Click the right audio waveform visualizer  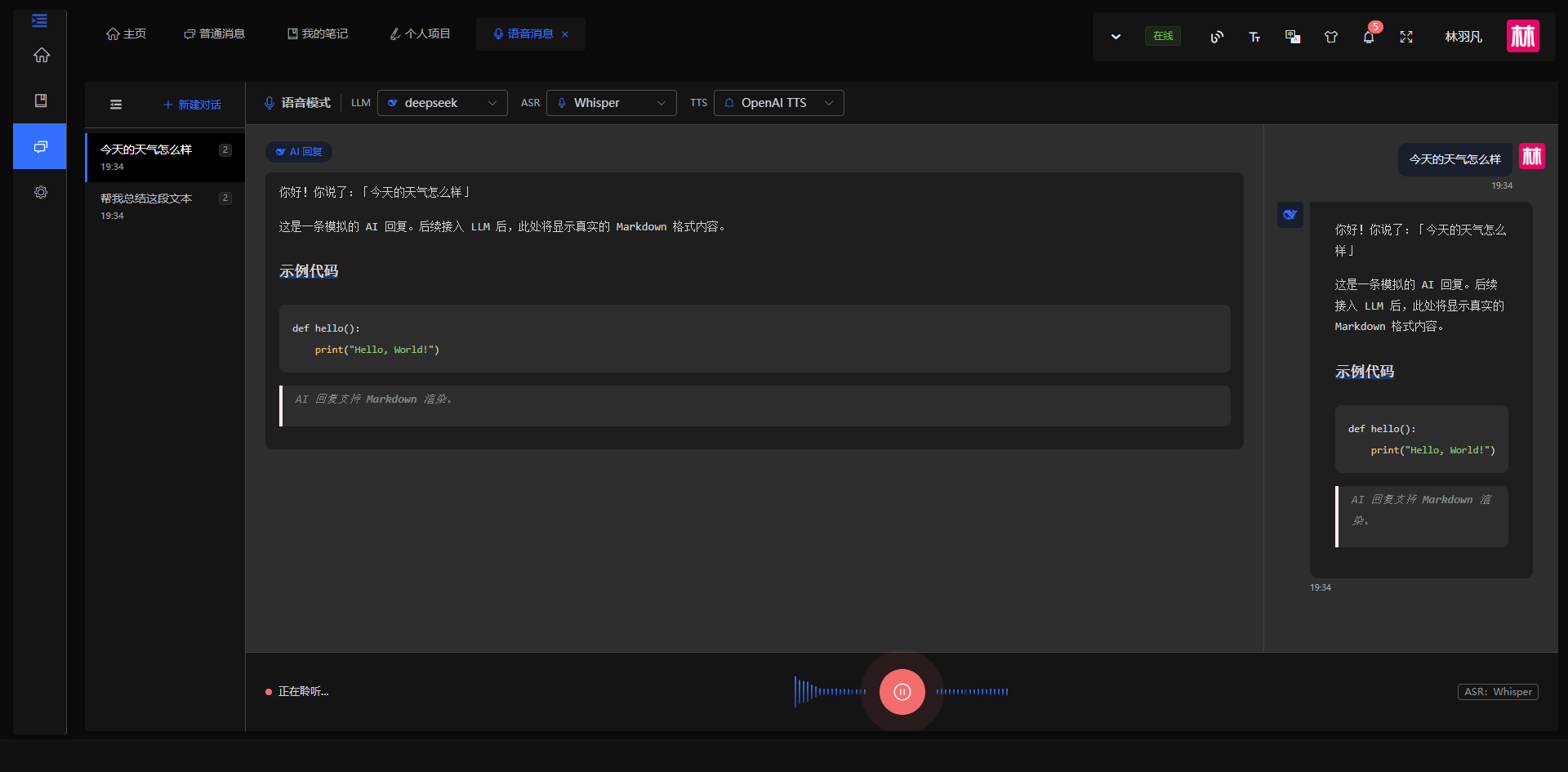972,692
